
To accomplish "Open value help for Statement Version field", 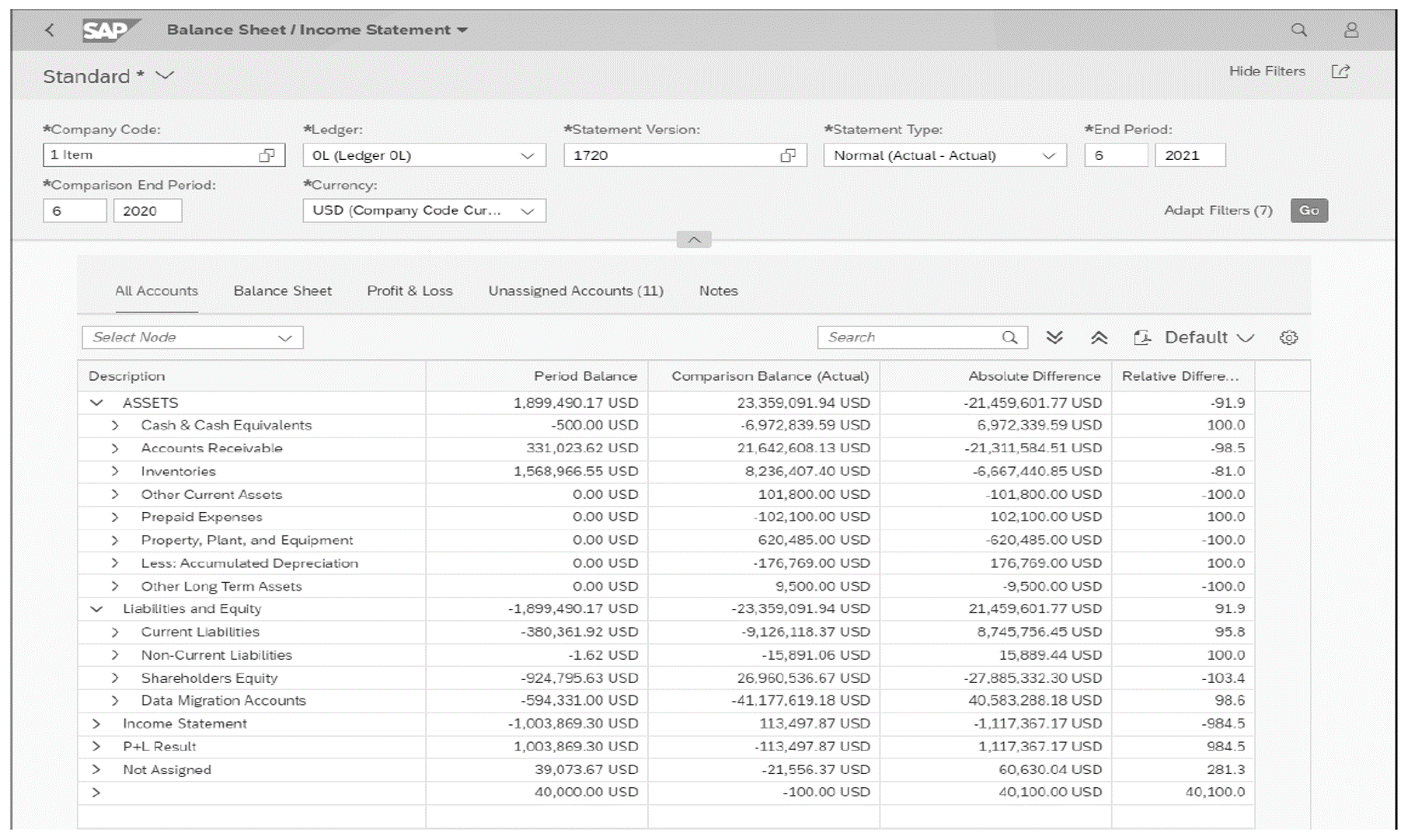I will tap(787, 155).
